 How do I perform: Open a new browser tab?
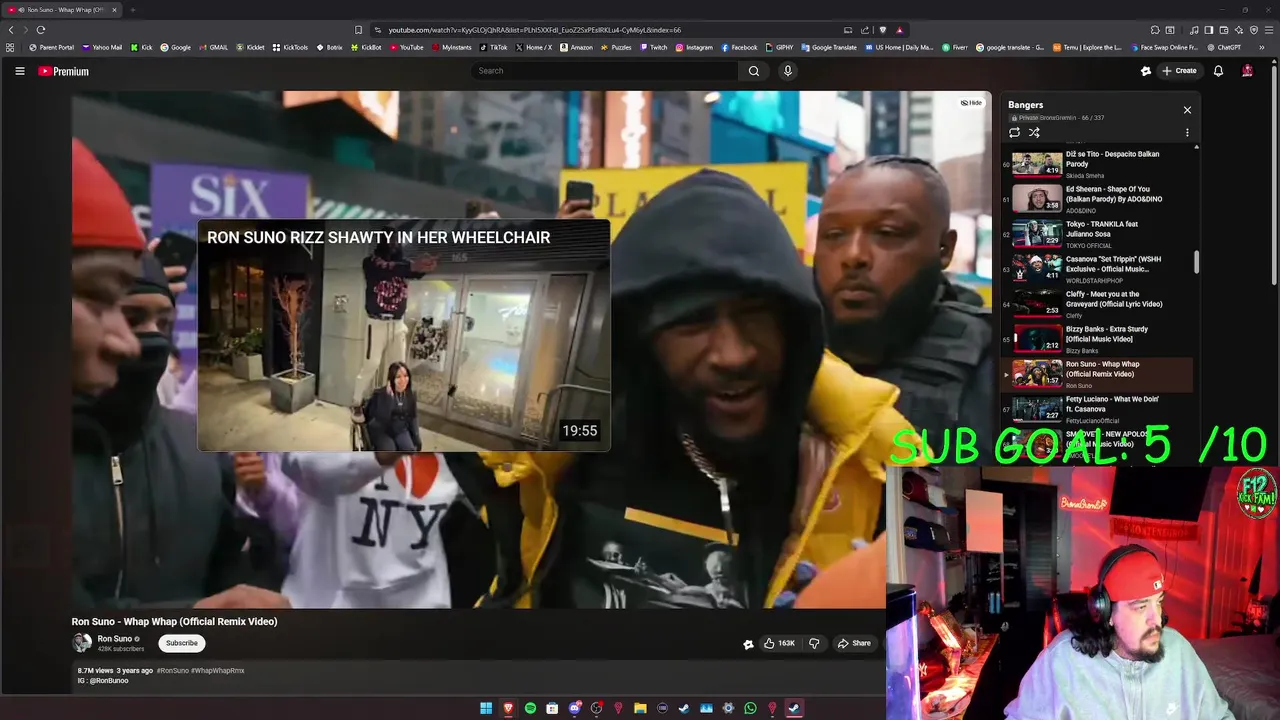tap(132, 10)
